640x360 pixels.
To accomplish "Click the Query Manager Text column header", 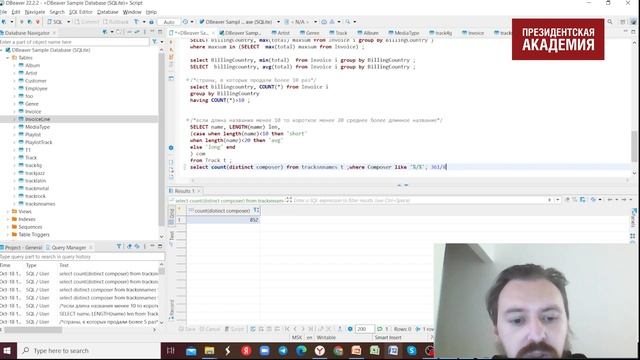I will [64, 265].
